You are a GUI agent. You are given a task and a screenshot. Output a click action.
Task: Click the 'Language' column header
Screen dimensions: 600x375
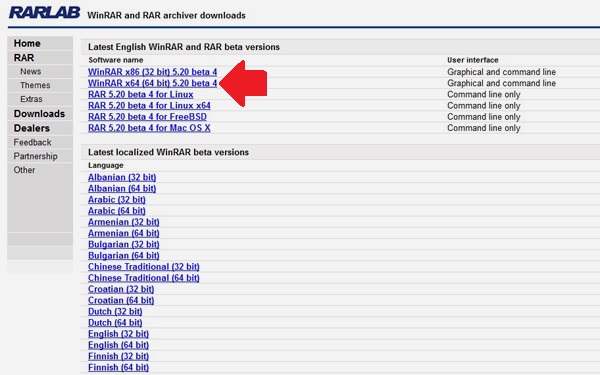106,165
